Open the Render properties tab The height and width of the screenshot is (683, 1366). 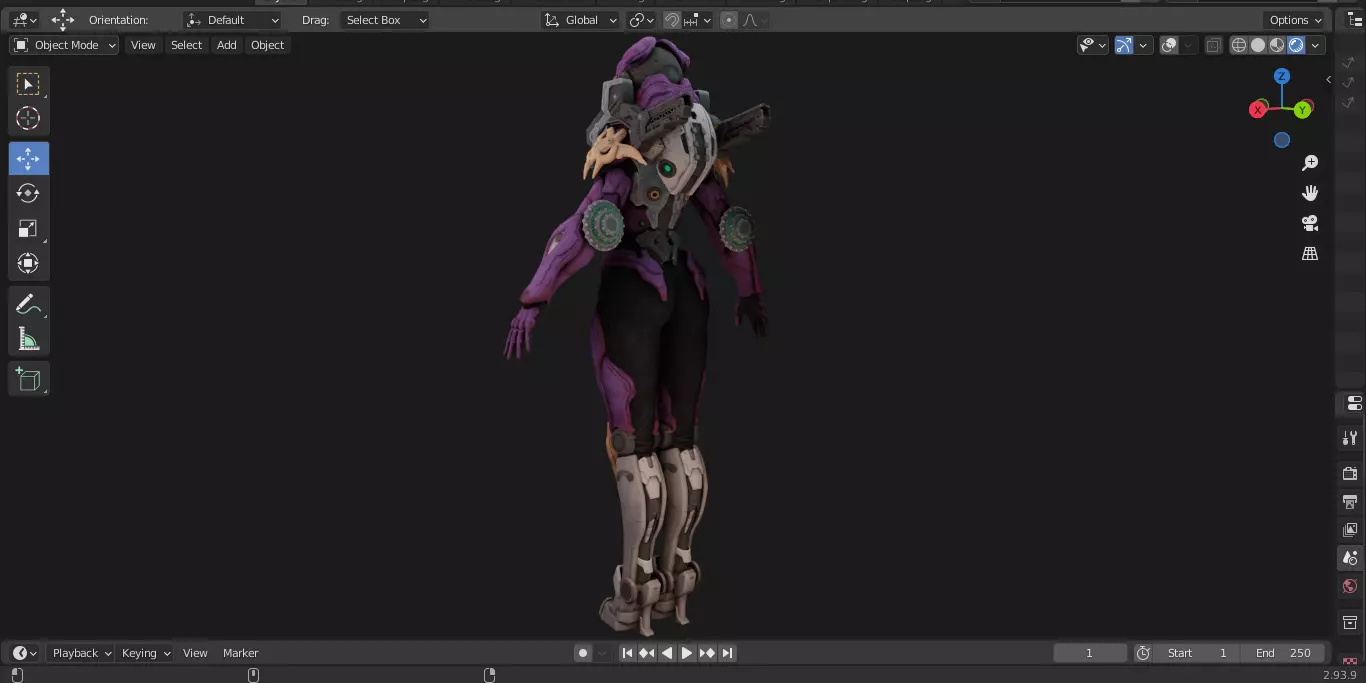(1350, 473)
